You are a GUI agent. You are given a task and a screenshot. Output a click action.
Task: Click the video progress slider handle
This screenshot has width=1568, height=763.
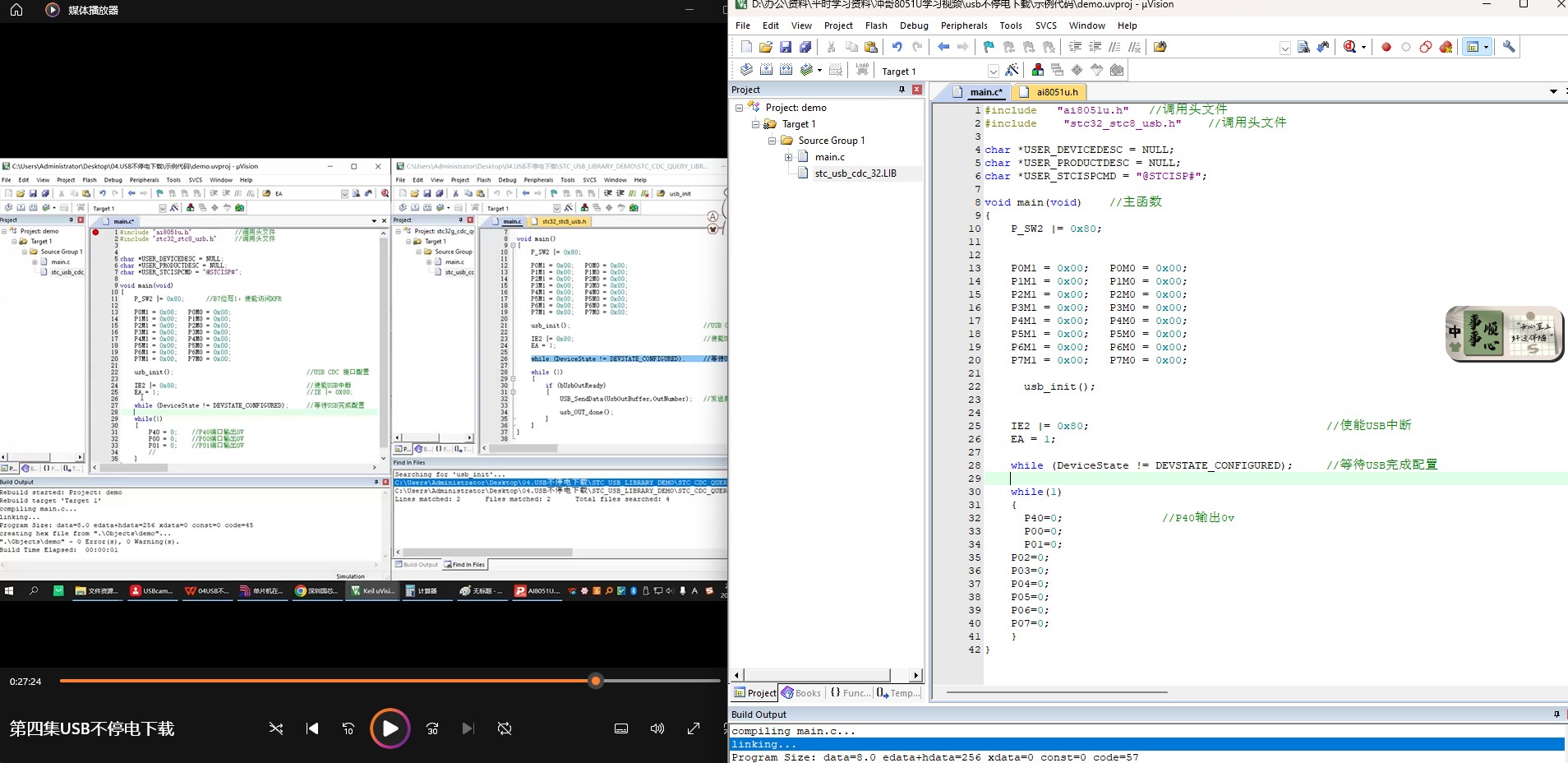(x=596, y=681)
